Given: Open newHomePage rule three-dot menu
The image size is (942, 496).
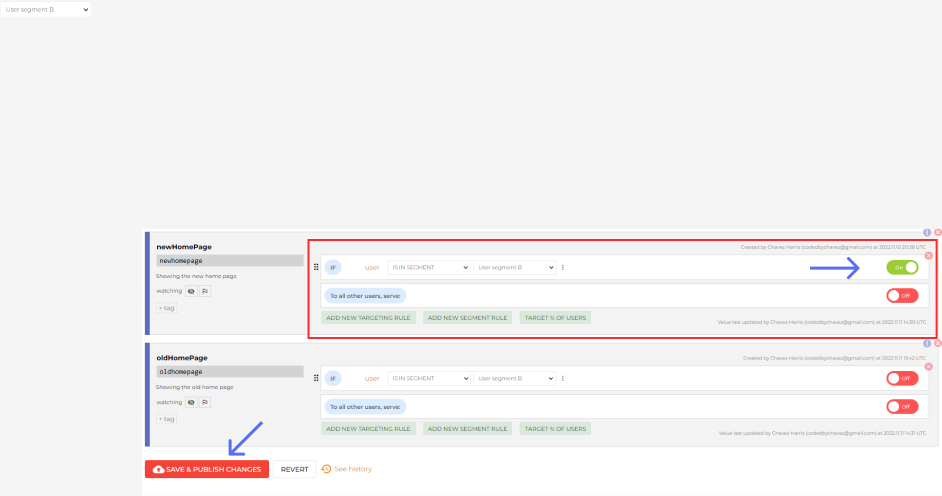Looking at the screenshot, I should tap(563, 267).
